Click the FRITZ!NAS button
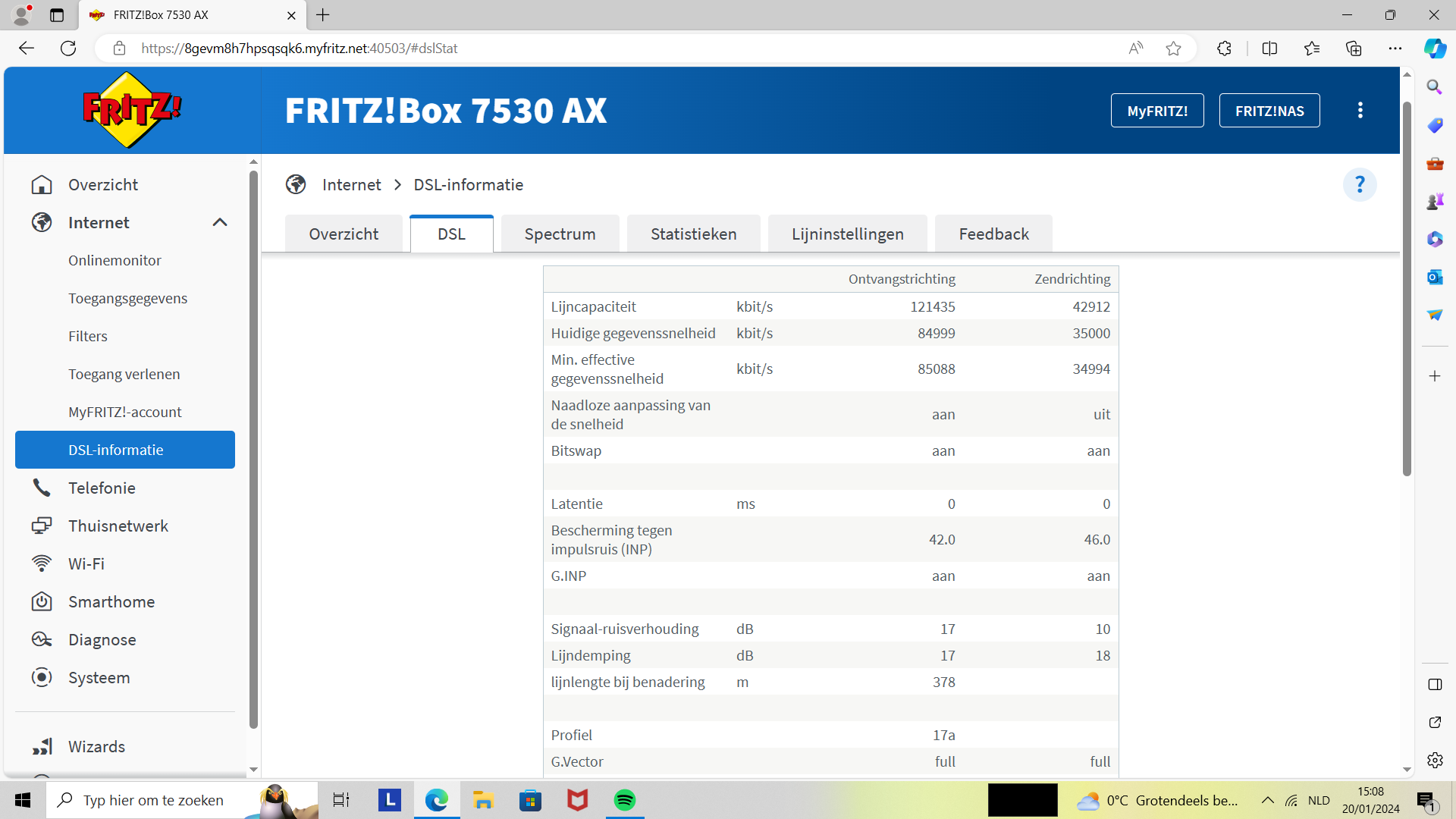The width and height of the screenshot is (1456, 819). click(x=1269, y=111)
